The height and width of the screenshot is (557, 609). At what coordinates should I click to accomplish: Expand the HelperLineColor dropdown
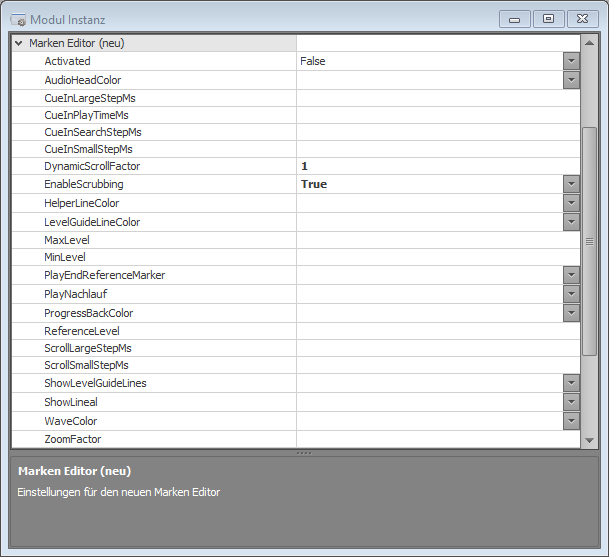[571, 203]
